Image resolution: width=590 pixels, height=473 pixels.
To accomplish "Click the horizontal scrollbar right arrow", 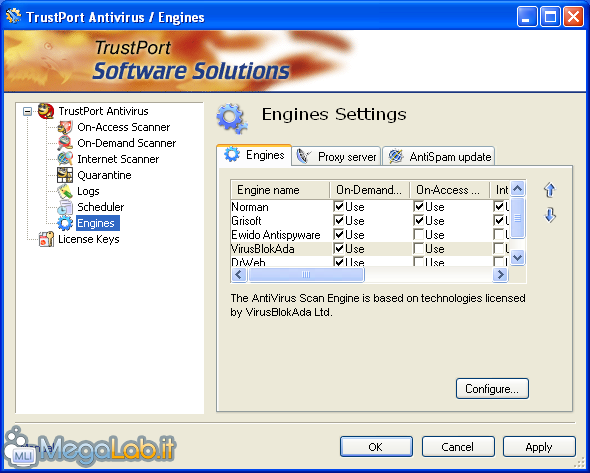I will [x=500, y=274].
